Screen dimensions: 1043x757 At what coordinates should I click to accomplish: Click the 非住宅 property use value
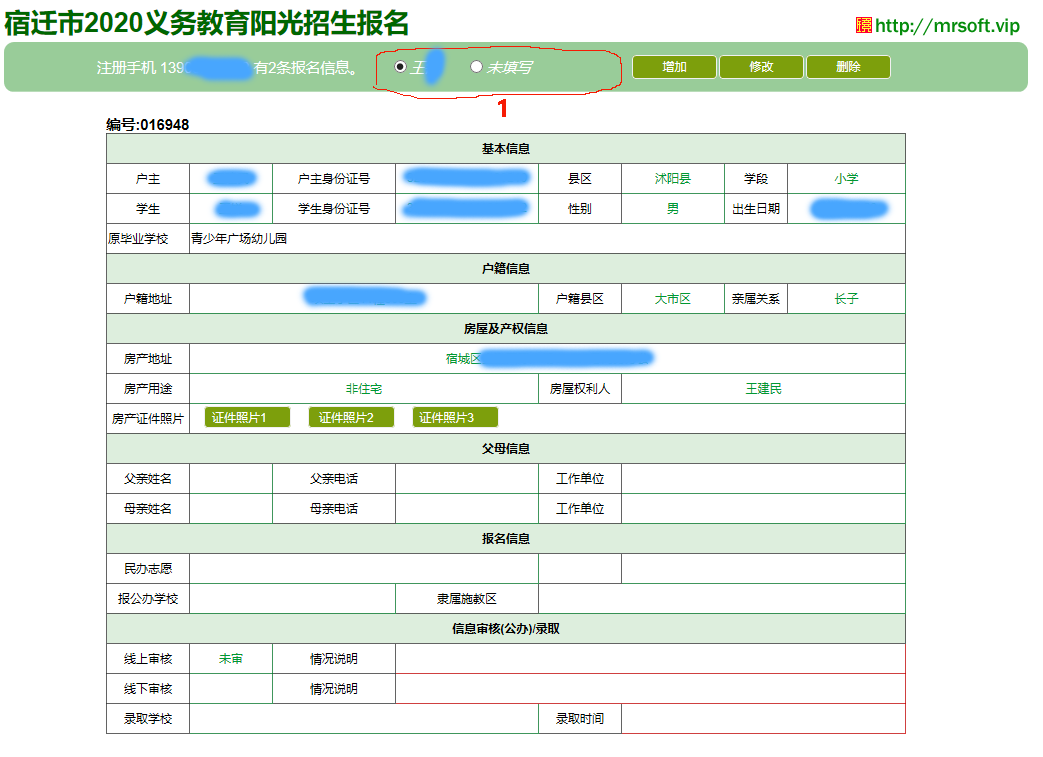364,389
